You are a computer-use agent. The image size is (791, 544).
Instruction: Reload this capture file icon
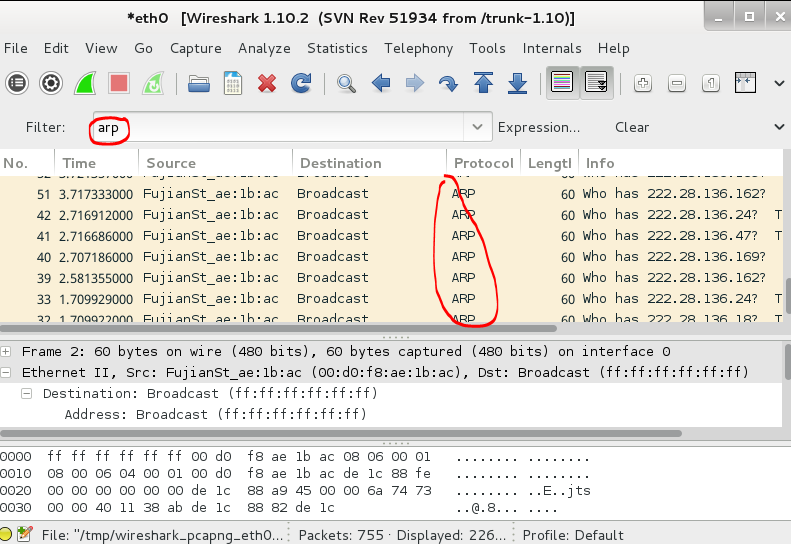301,83
